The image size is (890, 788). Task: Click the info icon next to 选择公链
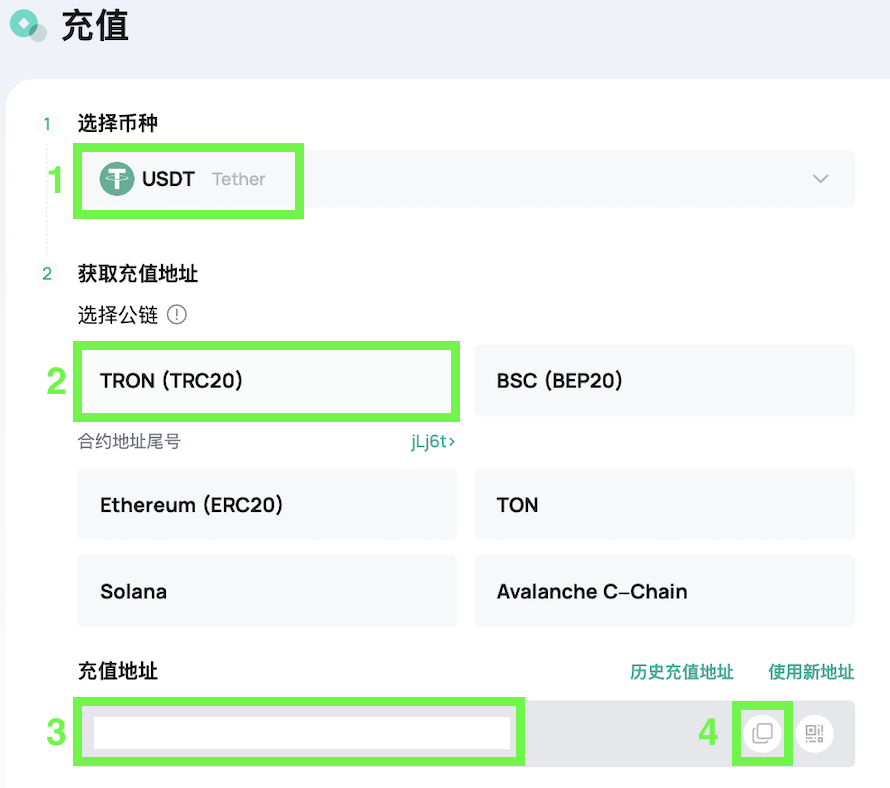coord(177,314)
